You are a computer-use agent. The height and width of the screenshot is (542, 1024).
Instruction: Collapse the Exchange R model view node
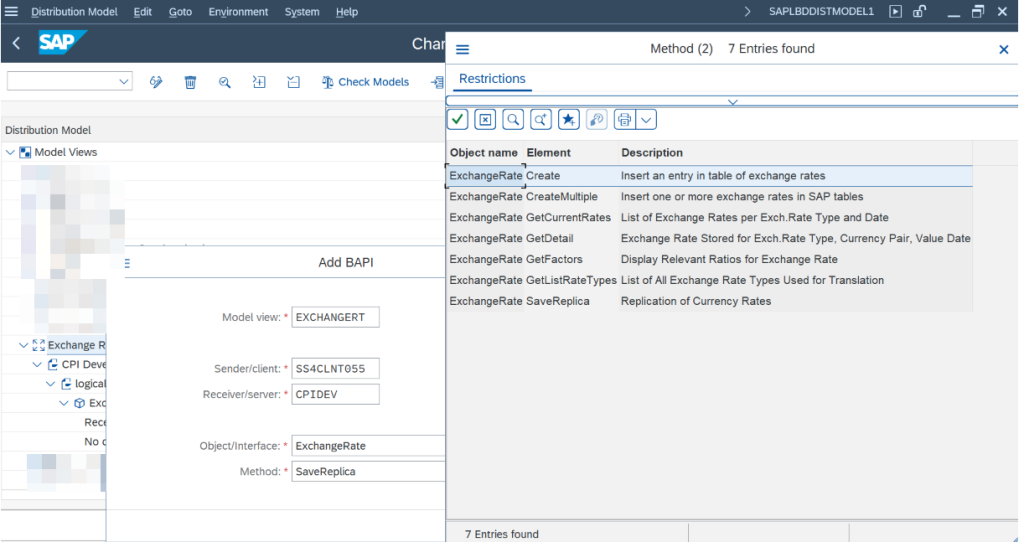[x=24, y=345]
